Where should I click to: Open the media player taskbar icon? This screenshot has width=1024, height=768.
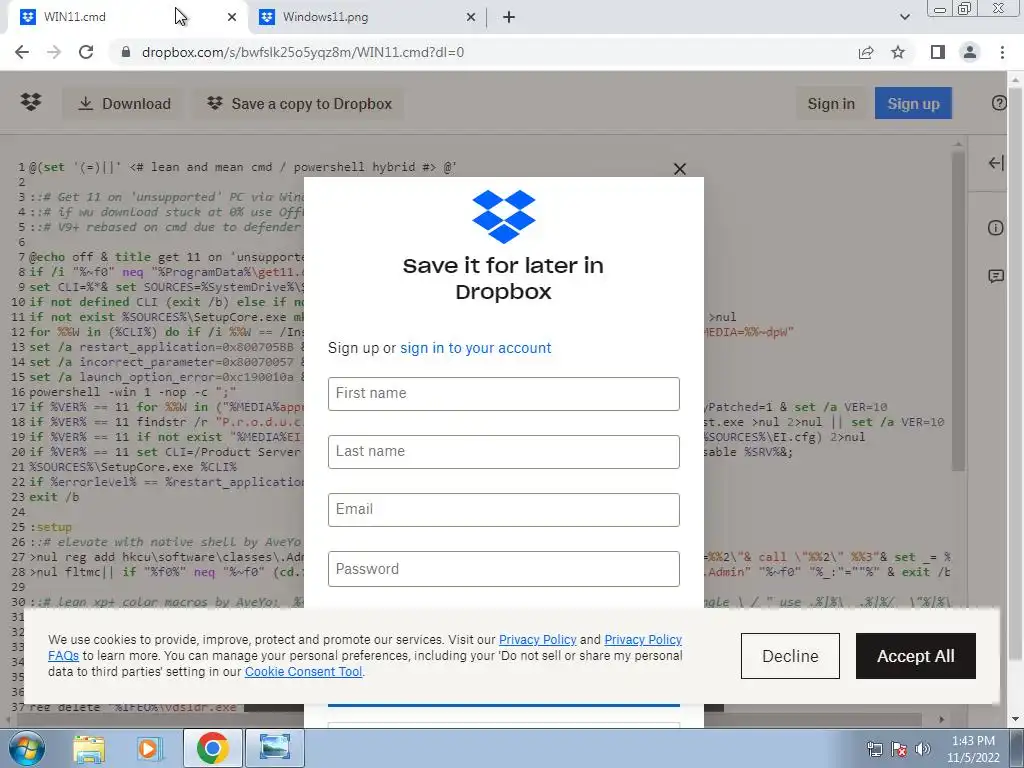point(149,748)
